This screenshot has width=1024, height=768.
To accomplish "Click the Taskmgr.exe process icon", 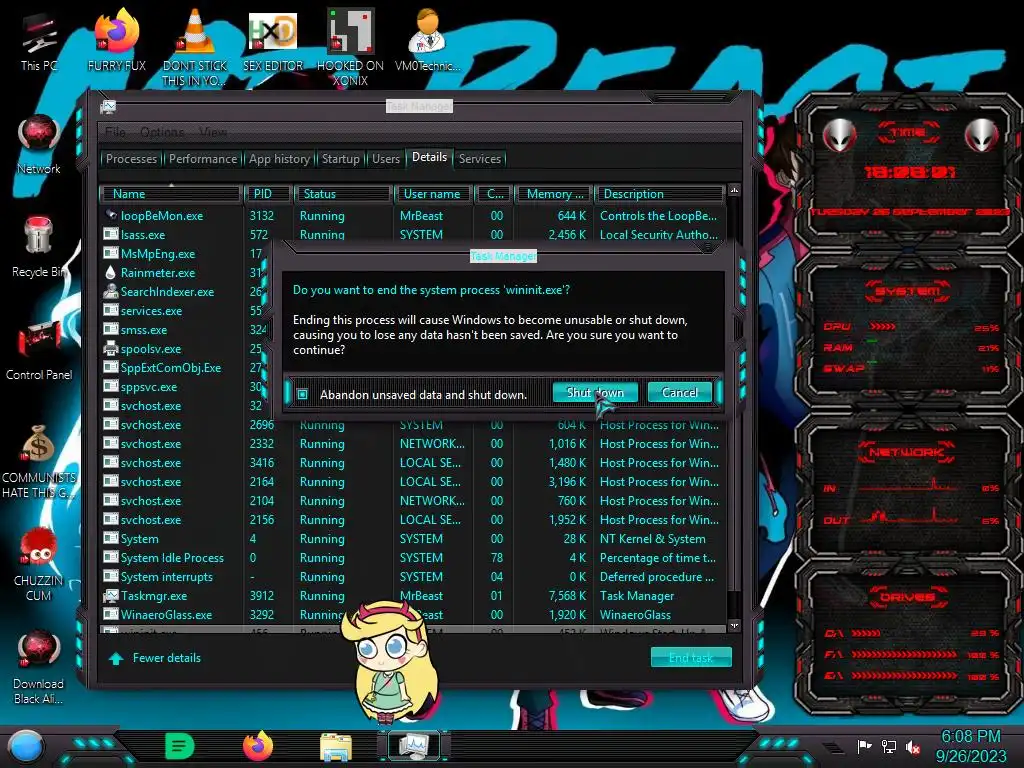I will (110, 596).
